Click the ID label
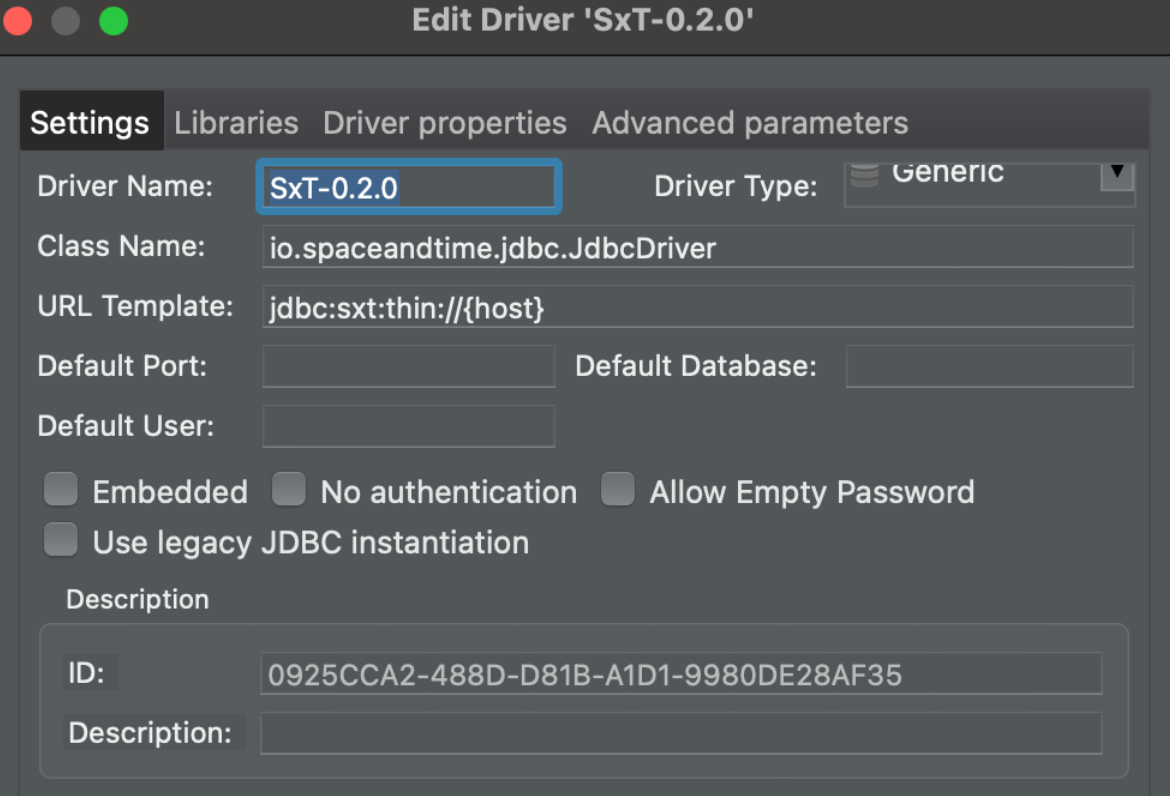This screenshot has width=1170, height=796. pos(87,673)
